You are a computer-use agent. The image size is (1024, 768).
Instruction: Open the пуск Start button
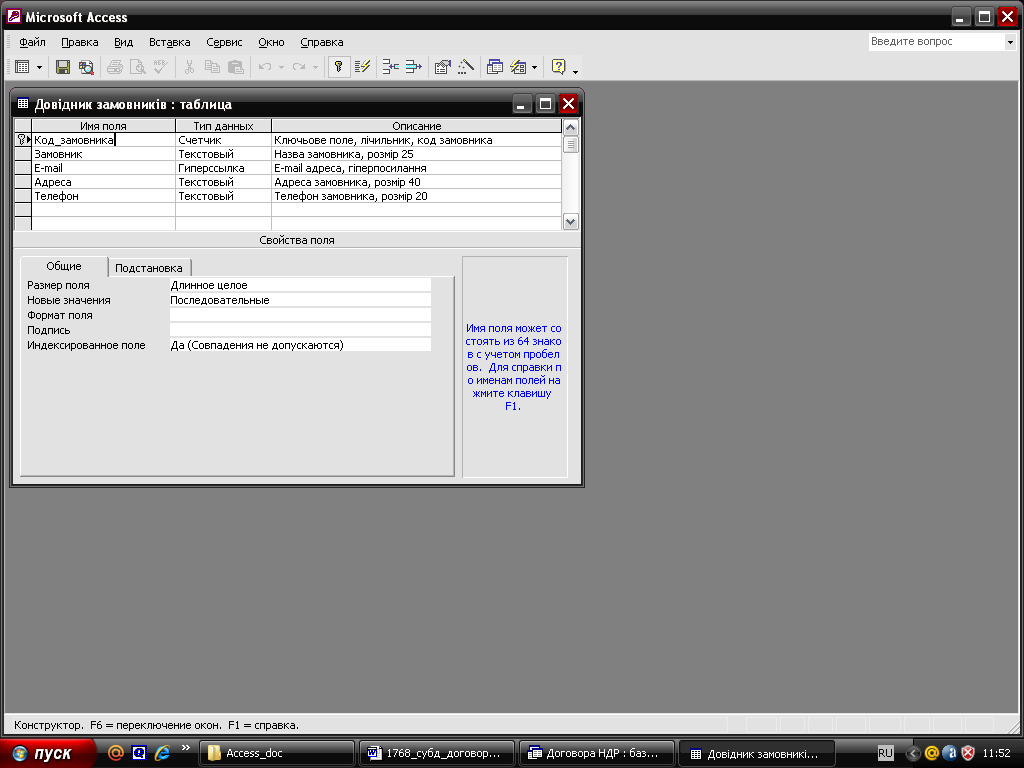(47, 753)
